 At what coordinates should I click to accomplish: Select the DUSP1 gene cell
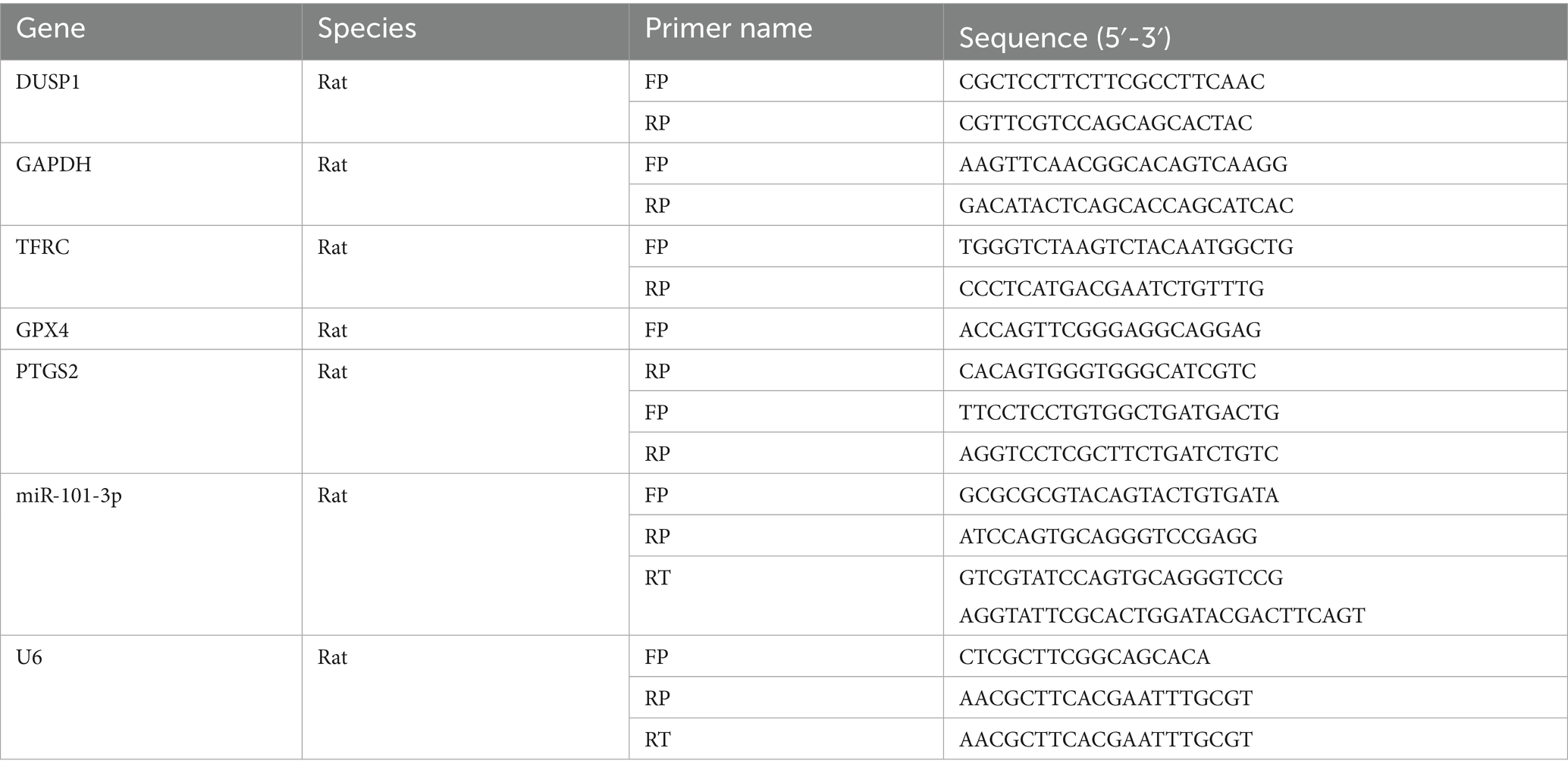pyautogui.click(x=151, y=102)
